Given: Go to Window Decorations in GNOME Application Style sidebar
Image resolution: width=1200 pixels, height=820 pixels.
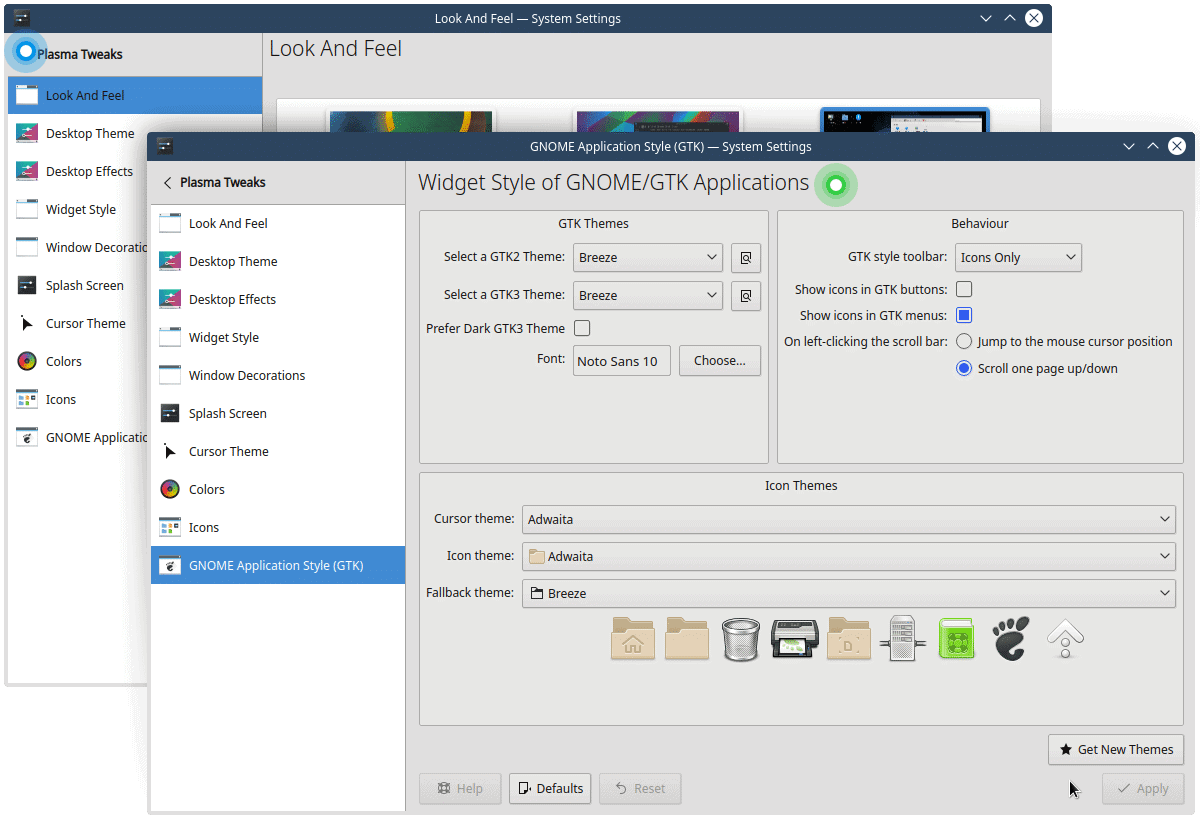Looking at the screenshot, I should click(278, 376).
